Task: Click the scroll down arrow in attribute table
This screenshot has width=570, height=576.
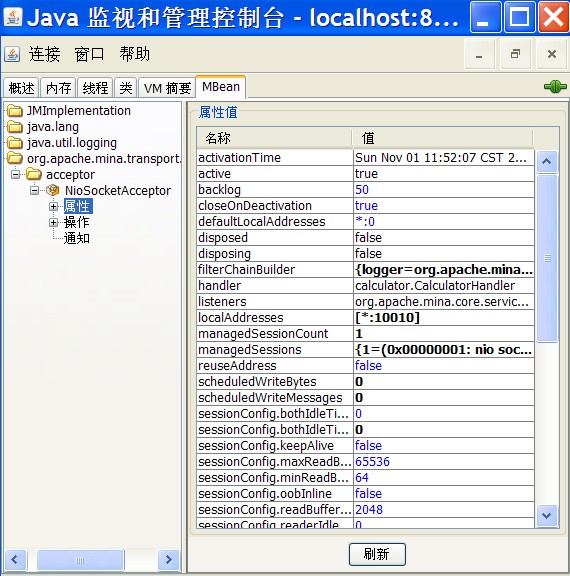Action: click(x=547, y=516)
